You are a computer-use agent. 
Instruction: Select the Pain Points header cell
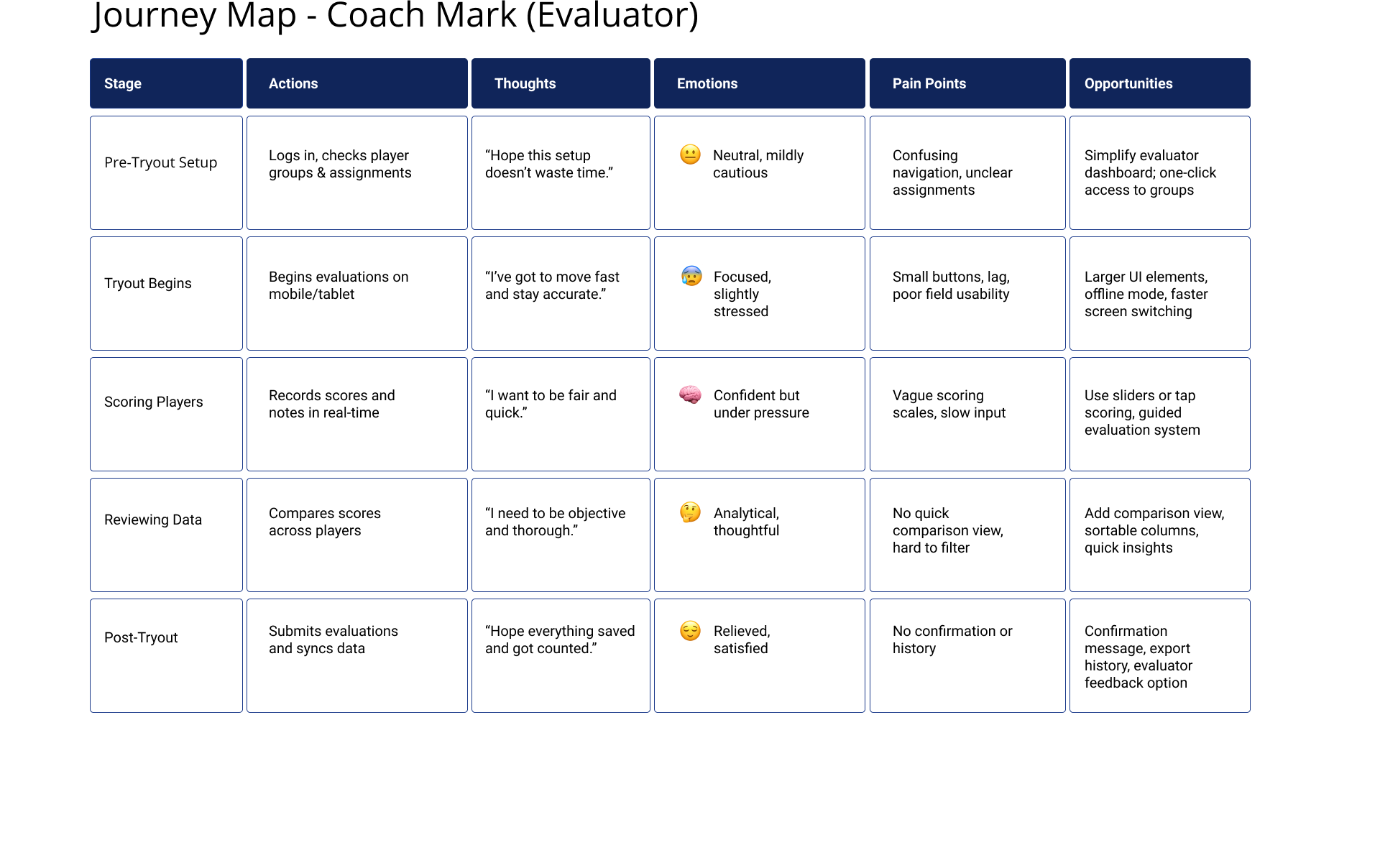(967, 83)
